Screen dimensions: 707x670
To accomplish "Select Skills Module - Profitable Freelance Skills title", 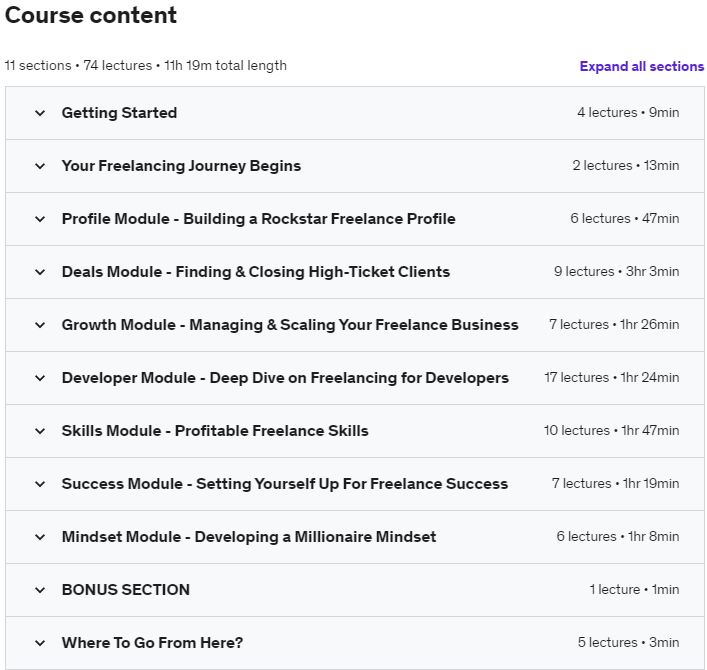I will [215, 431].
